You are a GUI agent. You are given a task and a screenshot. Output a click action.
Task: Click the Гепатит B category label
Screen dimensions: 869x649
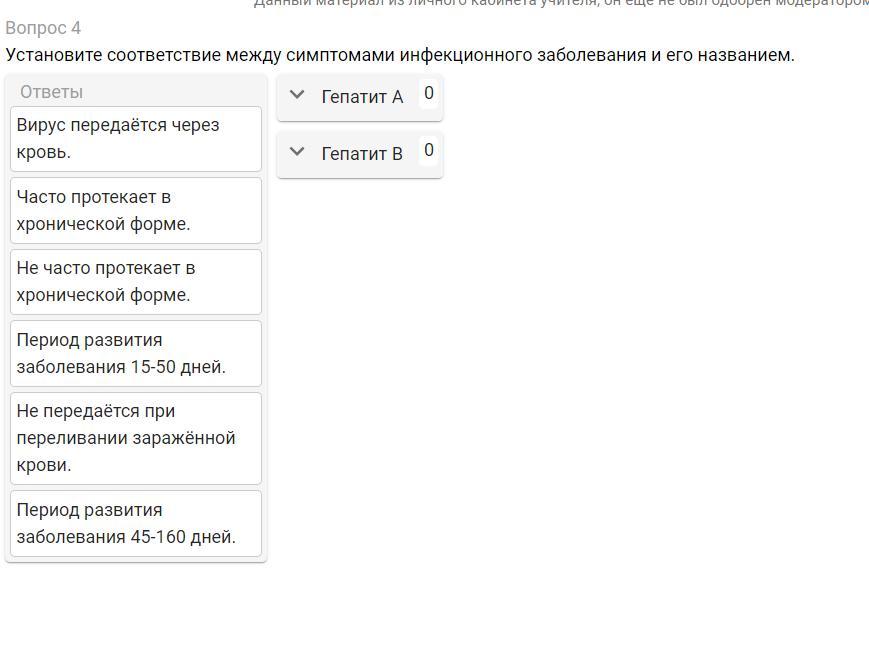pyautogui.click(x=362, y=154)
